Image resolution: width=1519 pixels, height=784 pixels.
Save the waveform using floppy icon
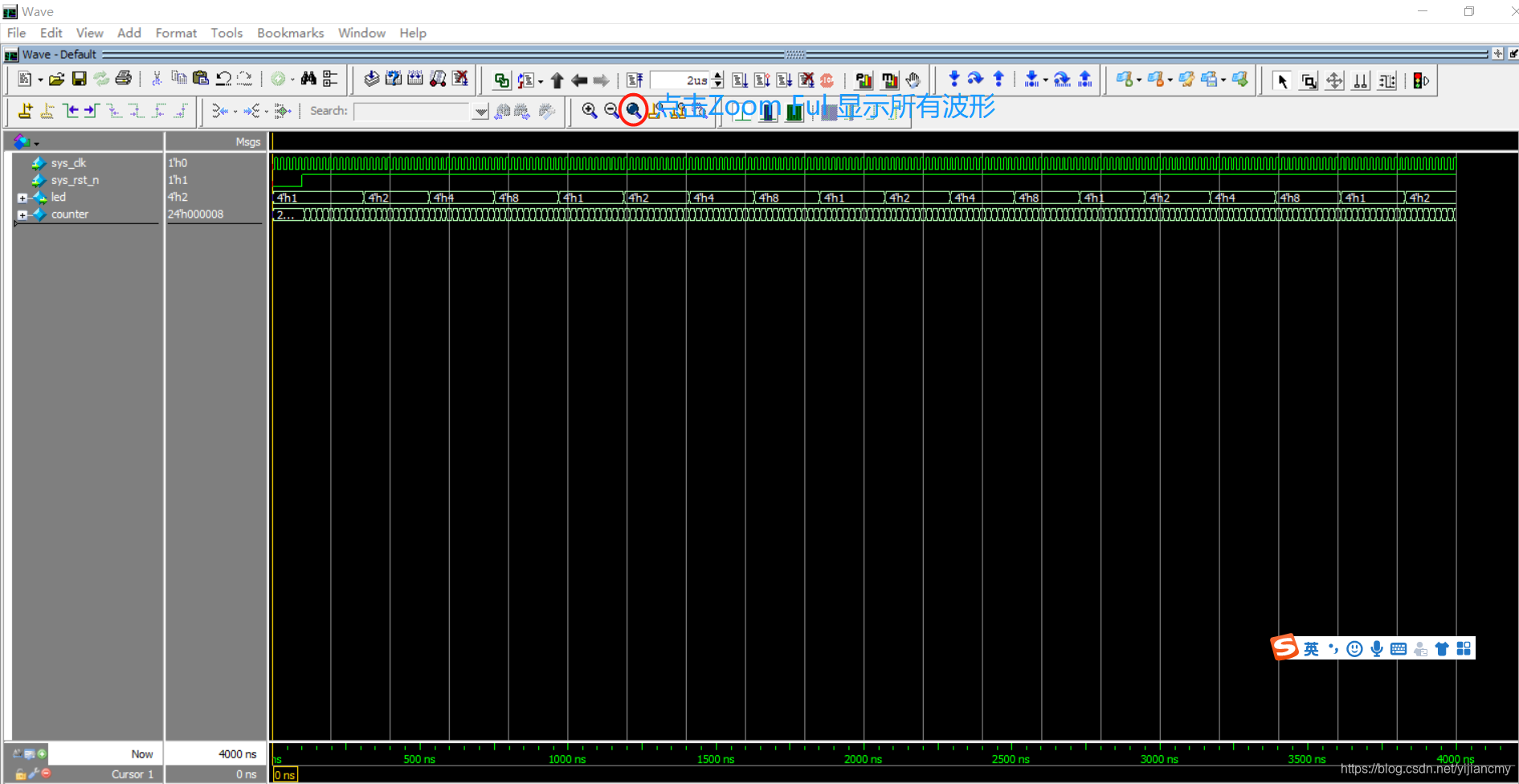(x=79, y=79)
